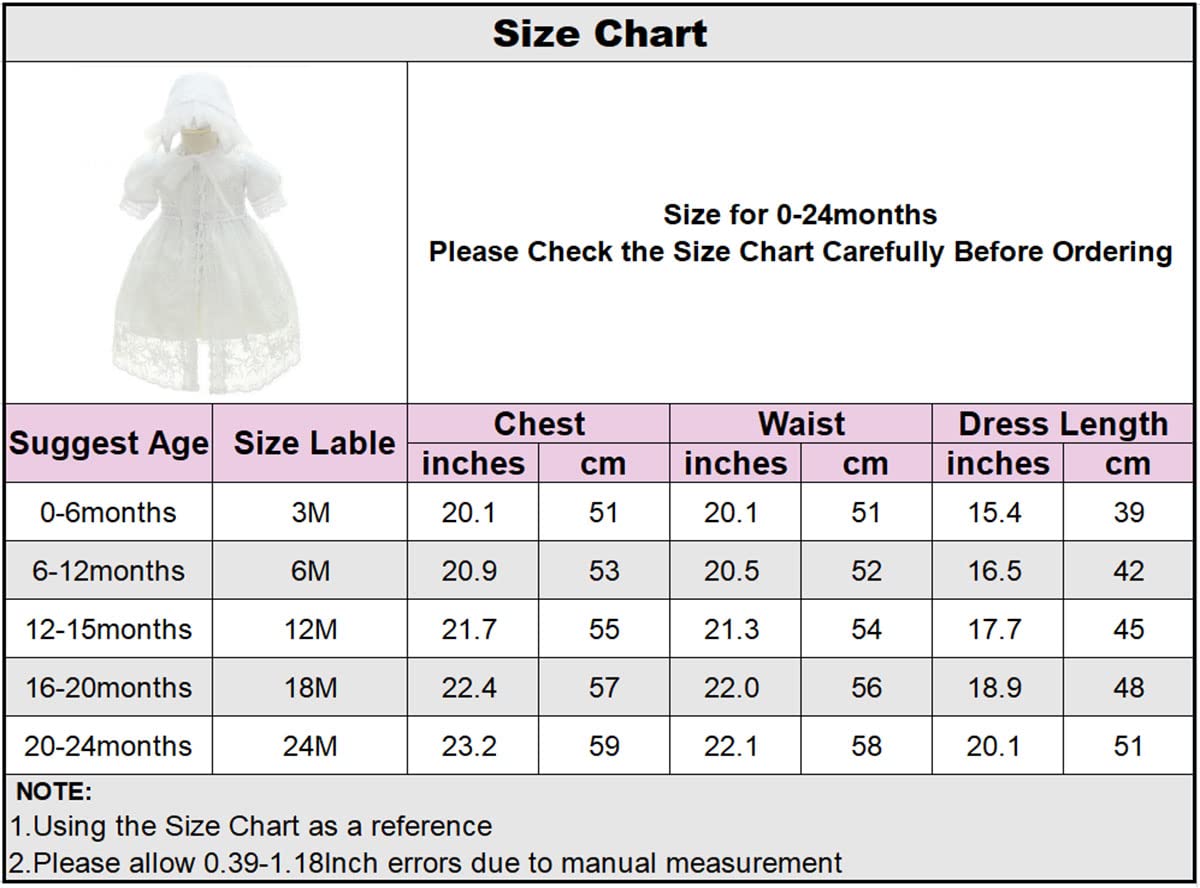Click the cm label under Waist
The image size is (1200, 888).
click(x=866, y=463)
